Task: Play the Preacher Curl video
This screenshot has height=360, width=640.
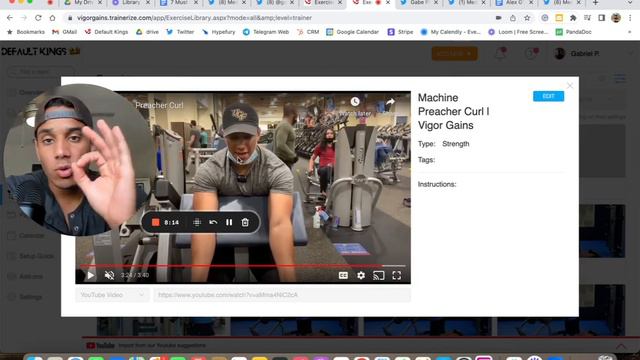Action: pyautogui.click(x=90, y=276)
